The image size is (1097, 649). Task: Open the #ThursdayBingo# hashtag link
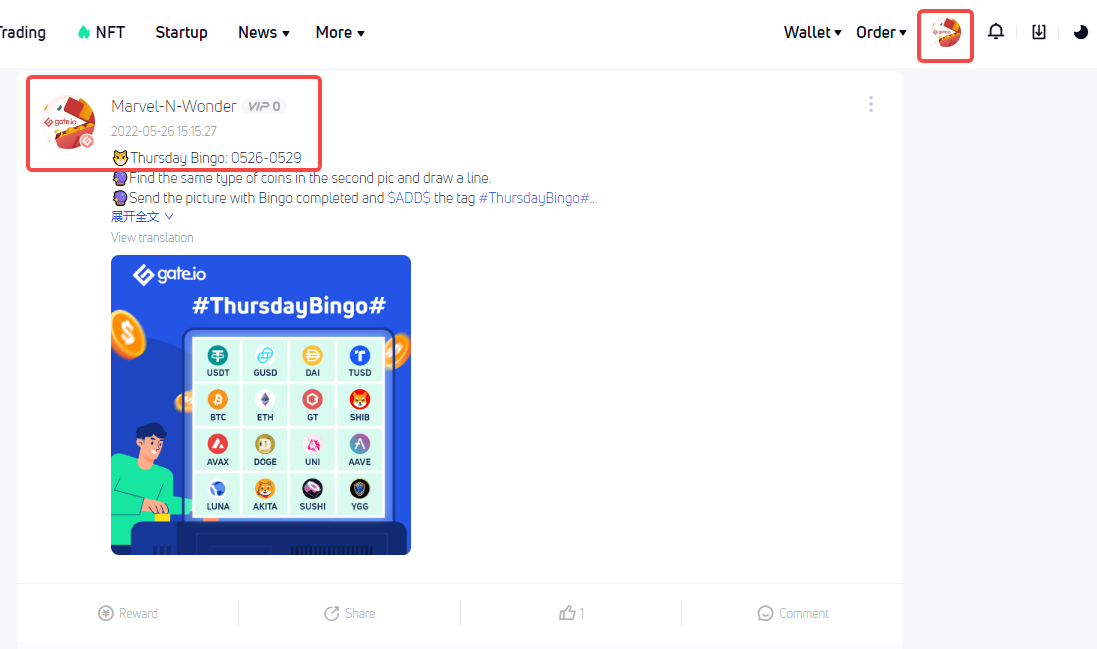(x=535, y=198)
